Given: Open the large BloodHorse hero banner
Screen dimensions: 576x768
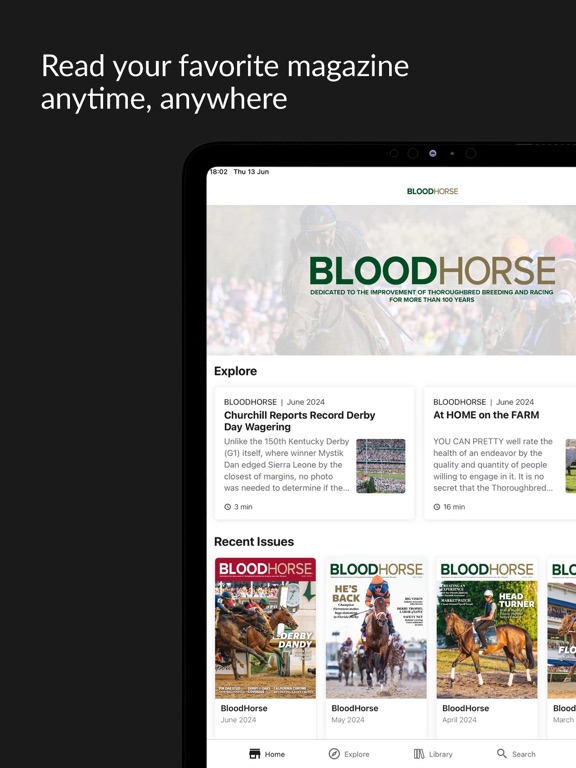Looking at the screenshot, I should [391, 280].
